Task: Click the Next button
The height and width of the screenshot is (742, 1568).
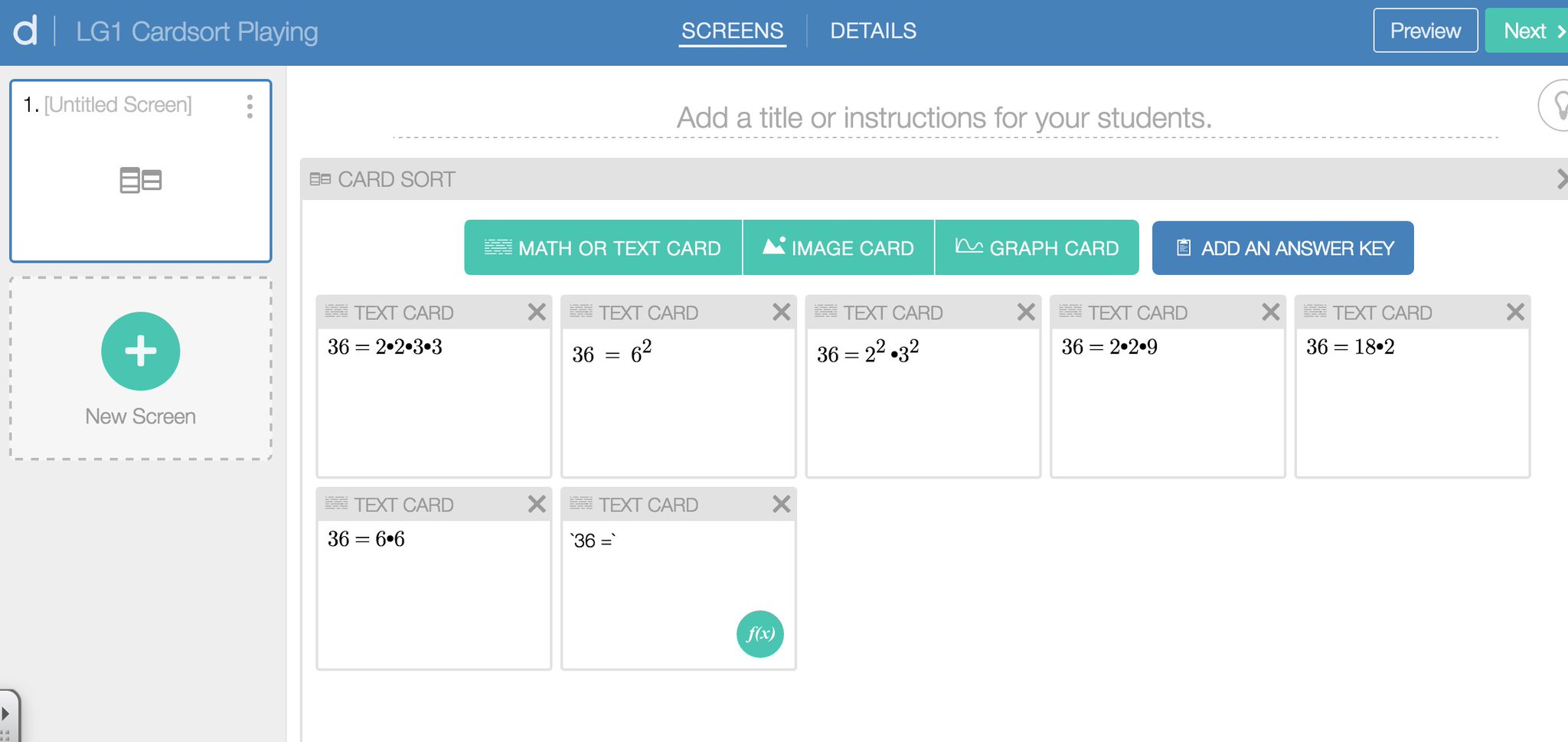Action: 1527,31
